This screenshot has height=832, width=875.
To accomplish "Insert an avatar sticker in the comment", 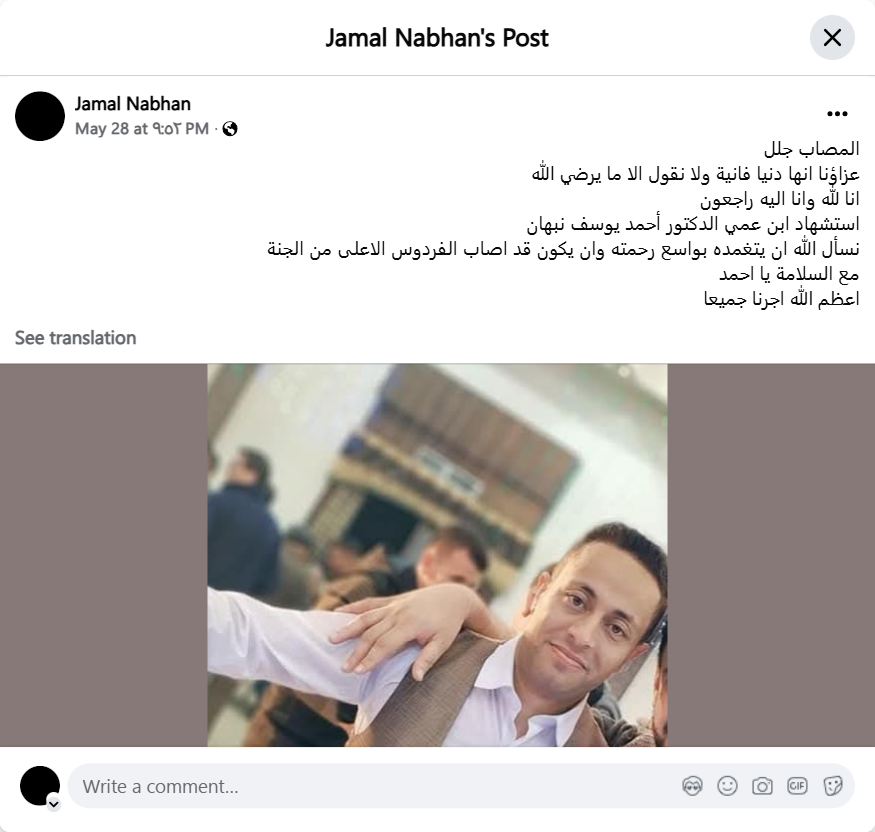I will [692, 786].
